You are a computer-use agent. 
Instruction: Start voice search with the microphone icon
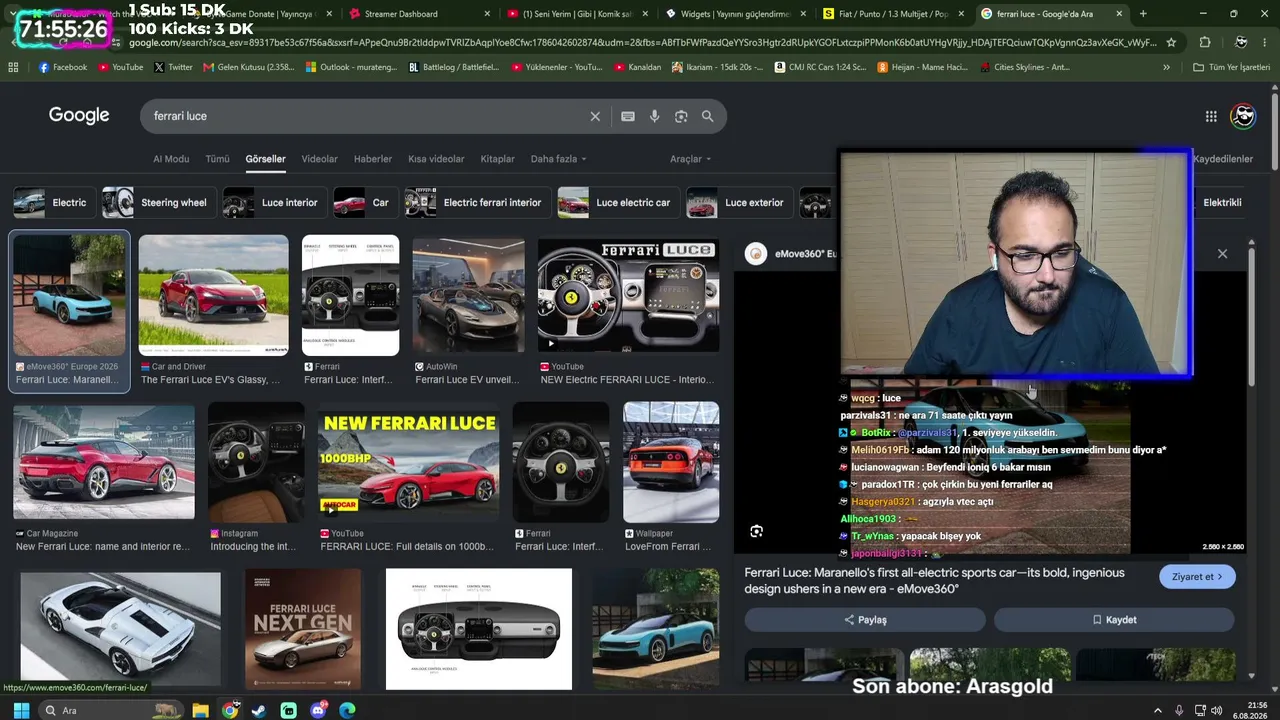654,116
